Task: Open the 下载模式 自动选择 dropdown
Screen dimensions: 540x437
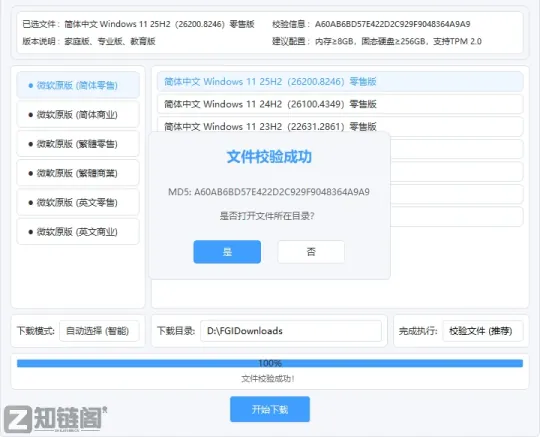Action: [x=99, y=331]
